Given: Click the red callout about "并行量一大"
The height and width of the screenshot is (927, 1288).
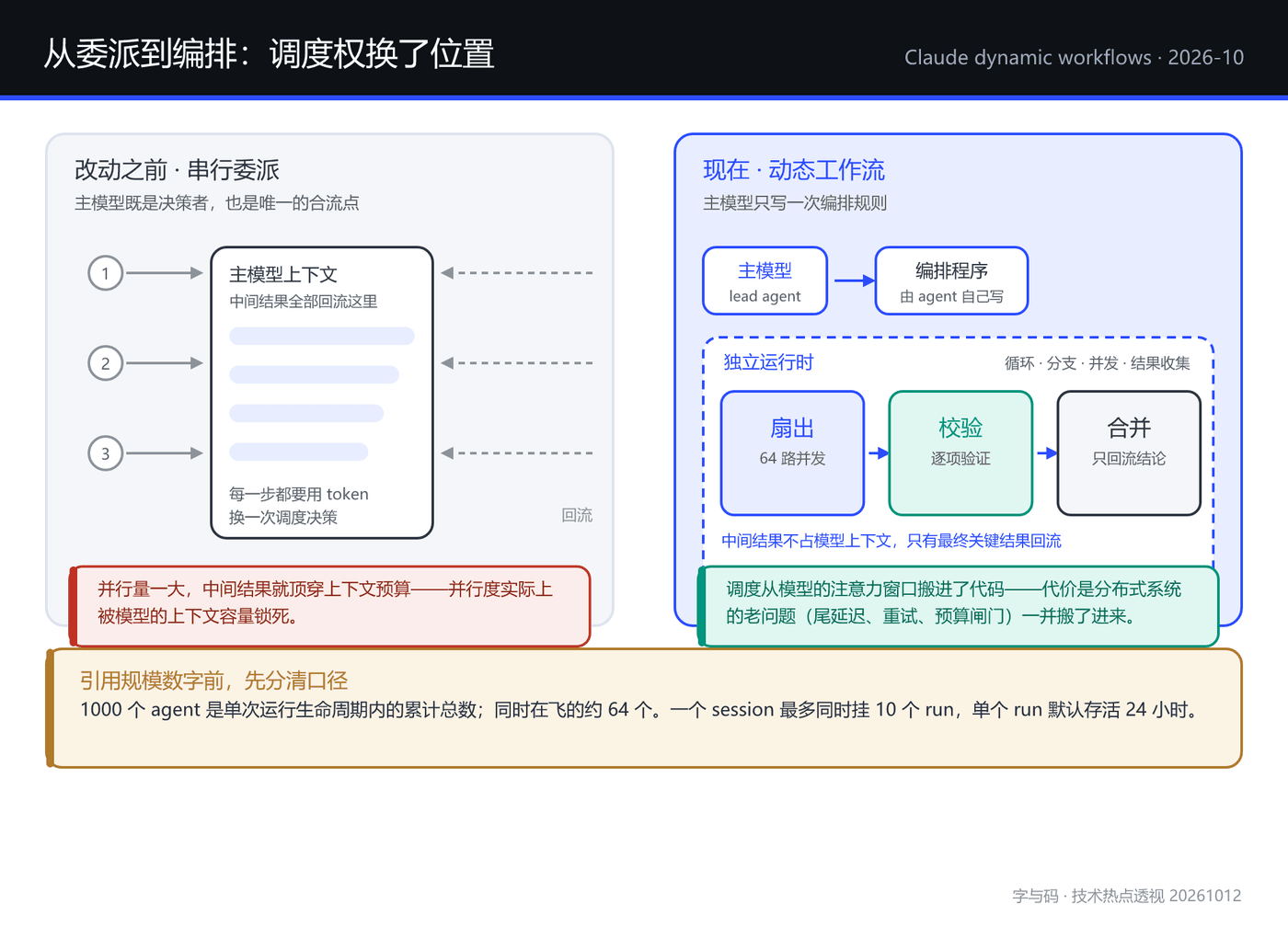Looking at the screenshot, I should tap(329, 606).
